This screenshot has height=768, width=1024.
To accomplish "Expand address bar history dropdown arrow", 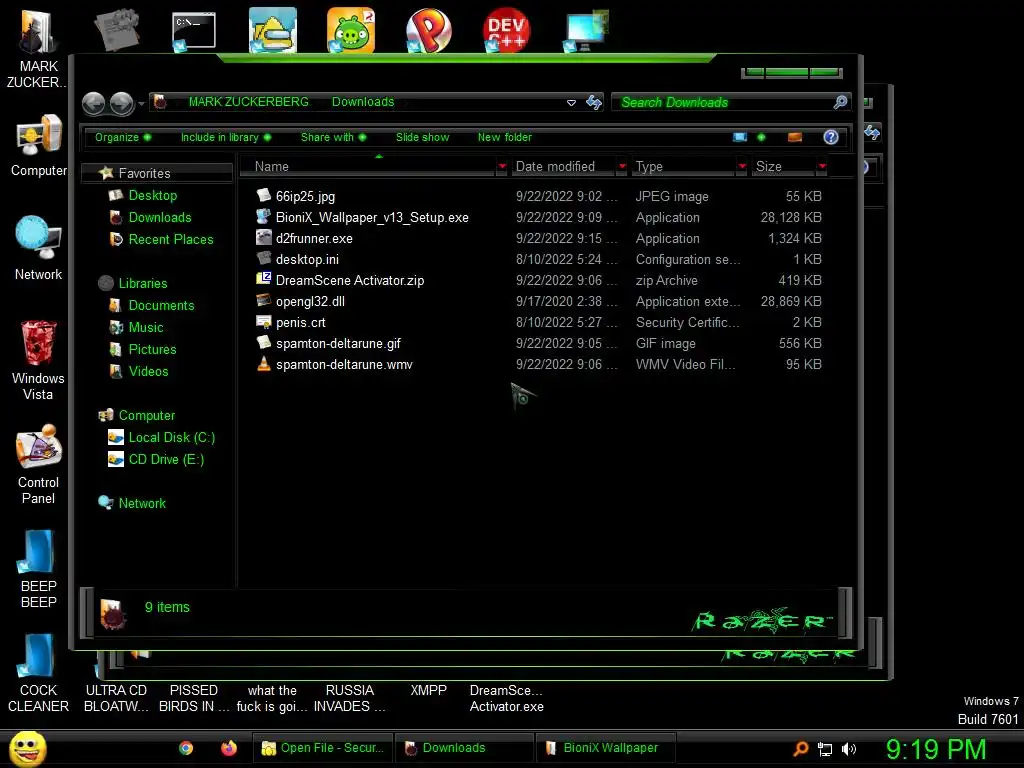I will pyautogui.click(x=571, y=103).
